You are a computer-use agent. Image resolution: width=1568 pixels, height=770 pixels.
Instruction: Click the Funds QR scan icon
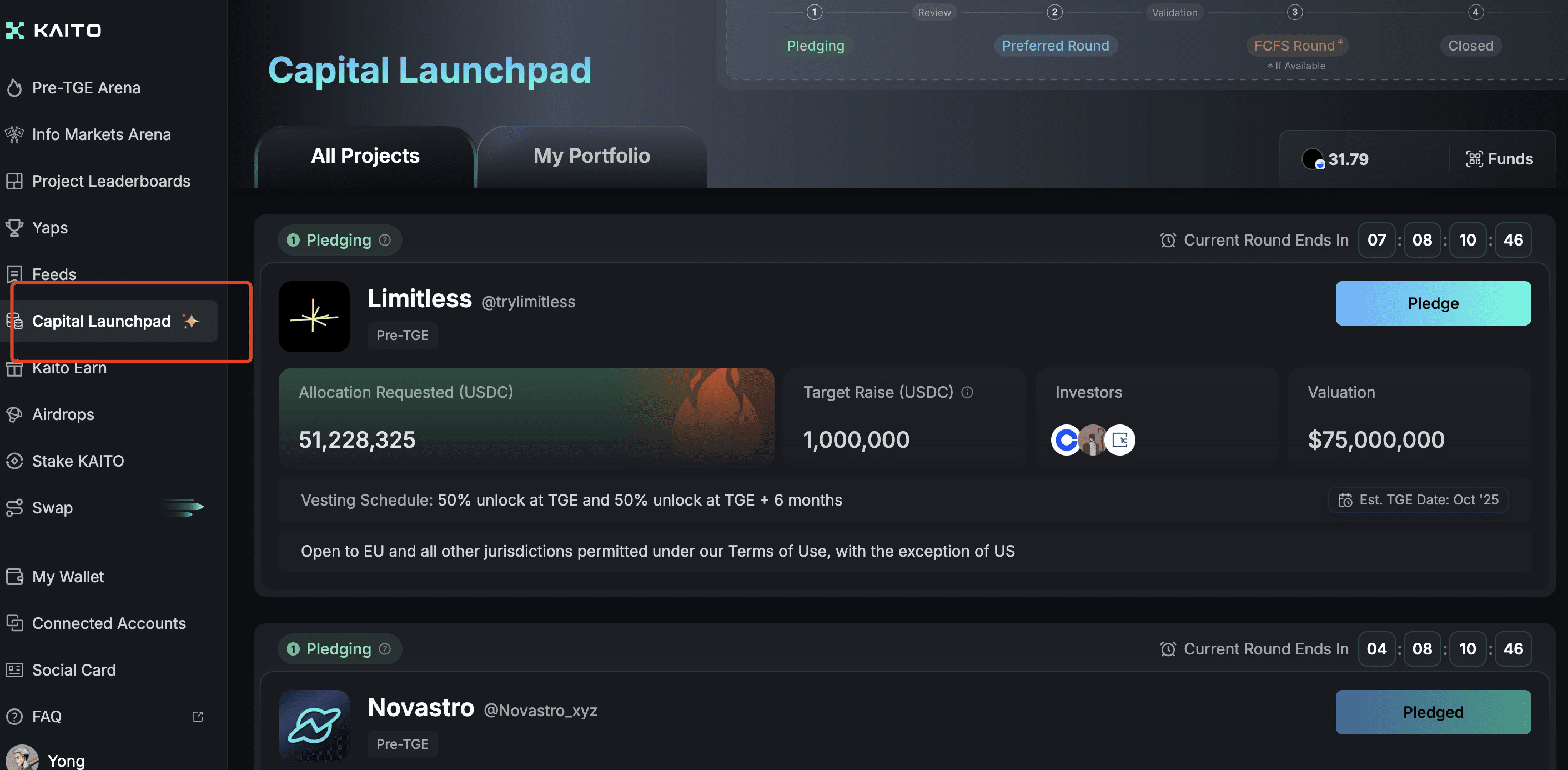point(1474,159)
